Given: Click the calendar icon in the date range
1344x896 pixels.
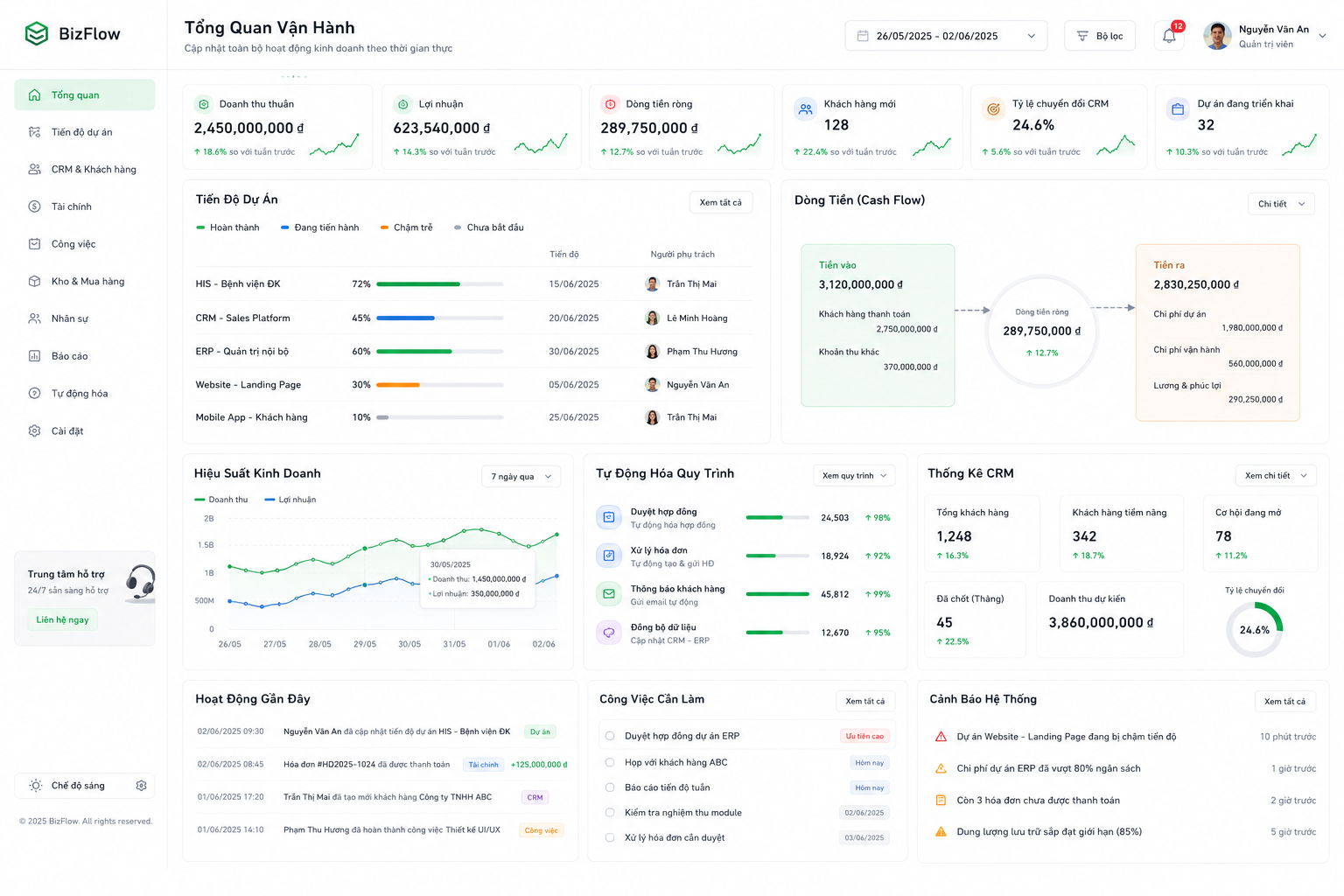Looking at the screenshot, I should click(863, 36).
